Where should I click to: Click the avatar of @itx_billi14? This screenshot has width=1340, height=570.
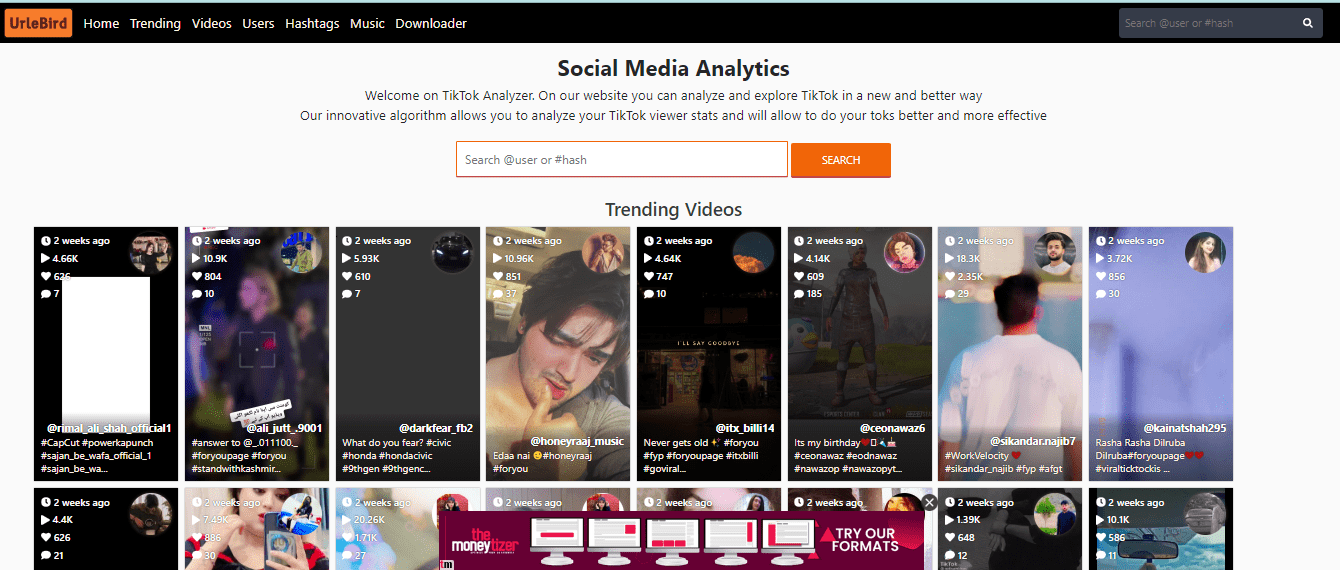pyautogui.click(x=753, y=253)
